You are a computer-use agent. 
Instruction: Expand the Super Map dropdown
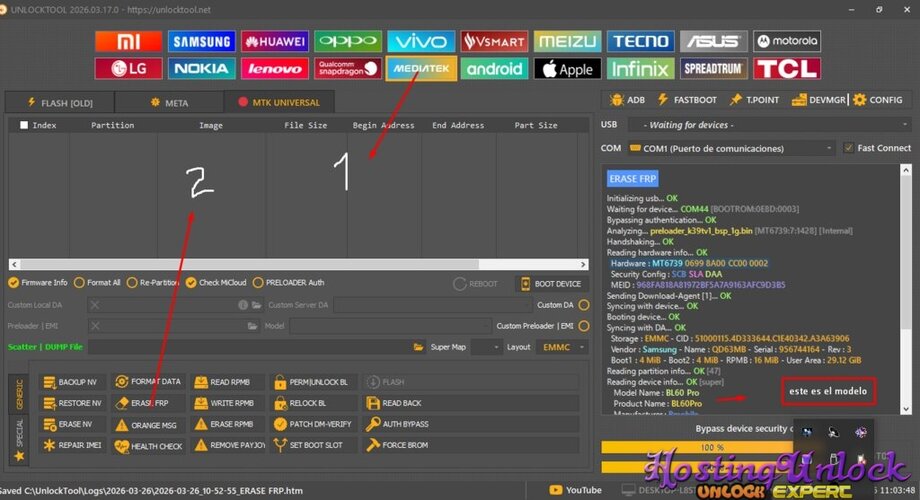pos(486,347)
